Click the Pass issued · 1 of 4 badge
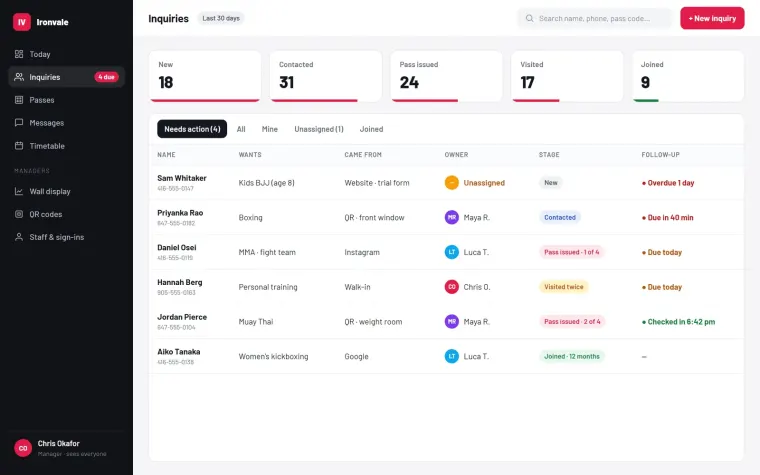The height and width of the screenshot is (475, 760). 571,252
